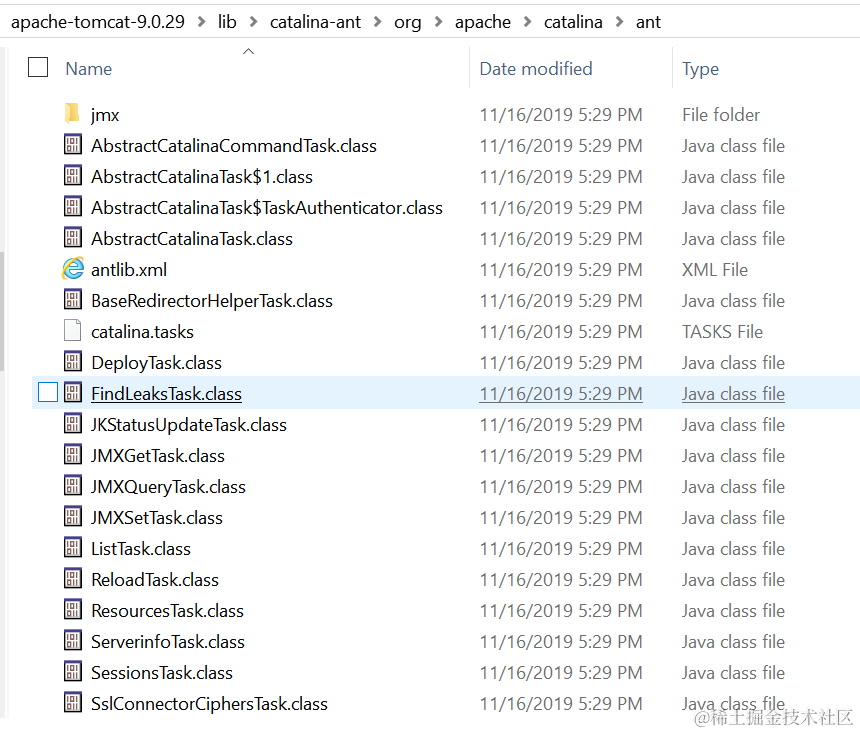
Task: Select file name ListTask.class
Action: [141, 549]
